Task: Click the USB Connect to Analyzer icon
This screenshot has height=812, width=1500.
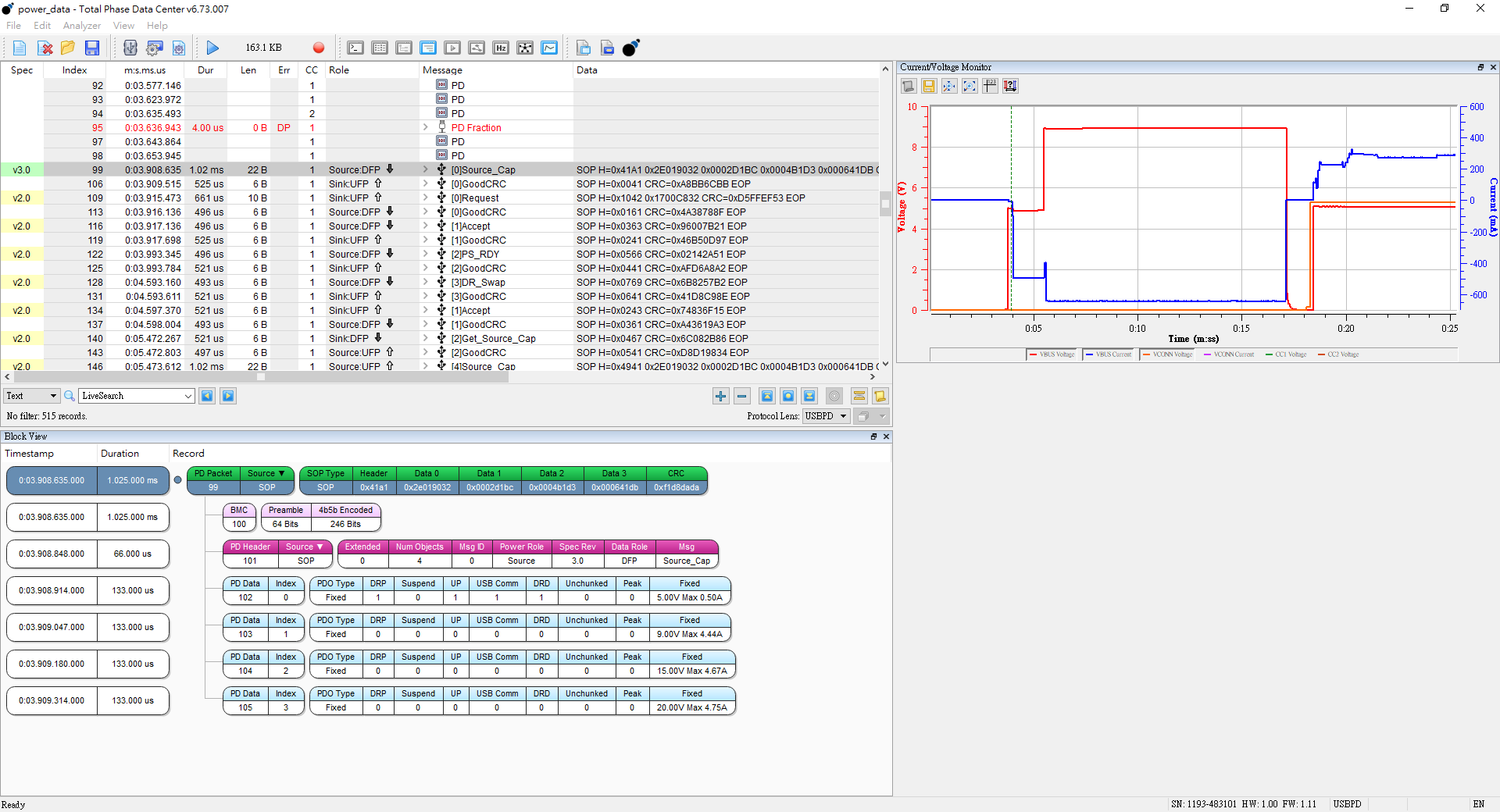Action: coord(130,48)
